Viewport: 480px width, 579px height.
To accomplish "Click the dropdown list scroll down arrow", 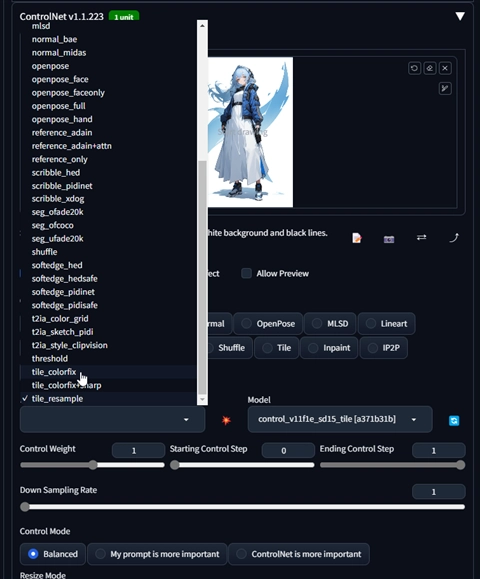I will 202,399.
